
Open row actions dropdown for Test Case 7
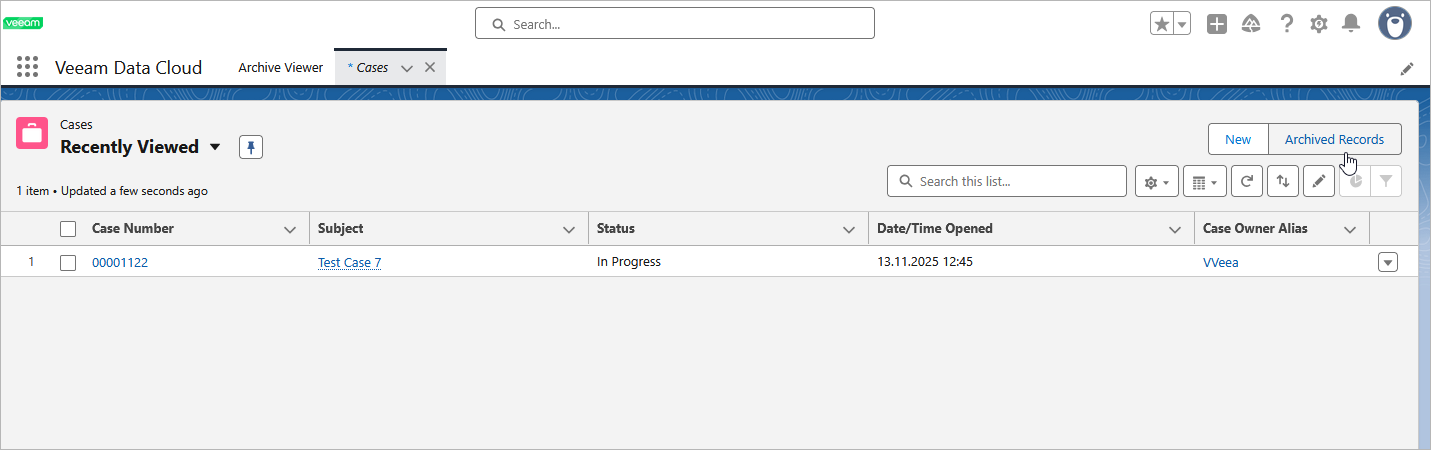[1387, 263]
